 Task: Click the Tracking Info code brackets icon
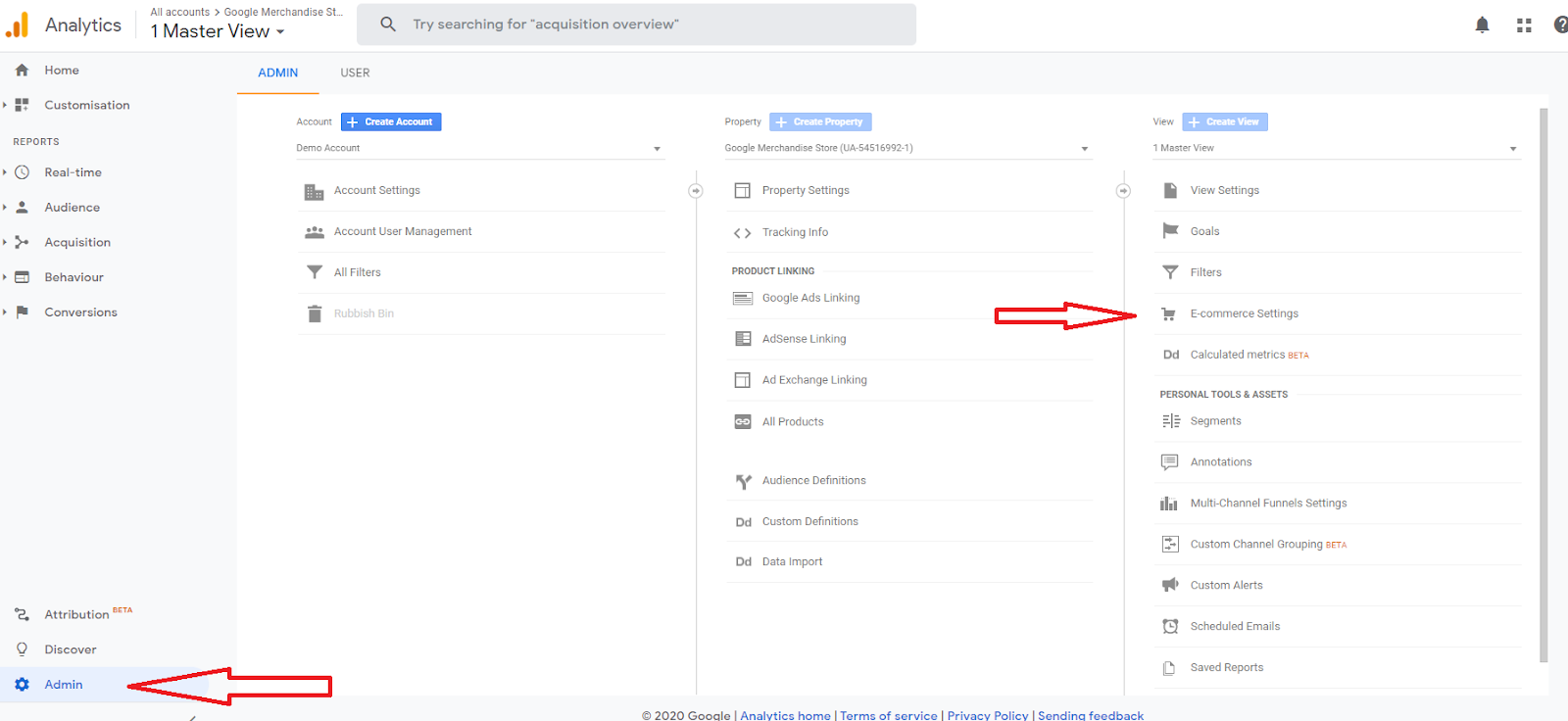(742, 233)
